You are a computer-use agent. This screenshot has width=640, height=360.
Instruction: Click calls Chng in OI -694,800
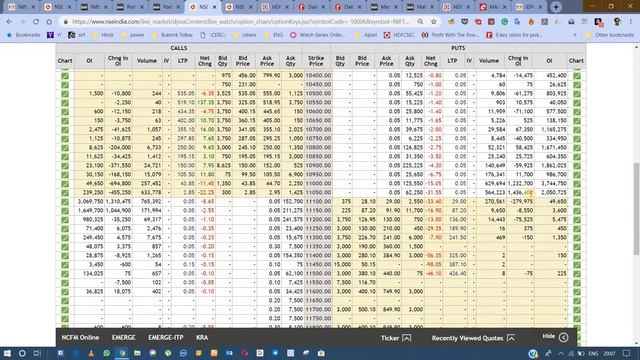click(119, 184)
